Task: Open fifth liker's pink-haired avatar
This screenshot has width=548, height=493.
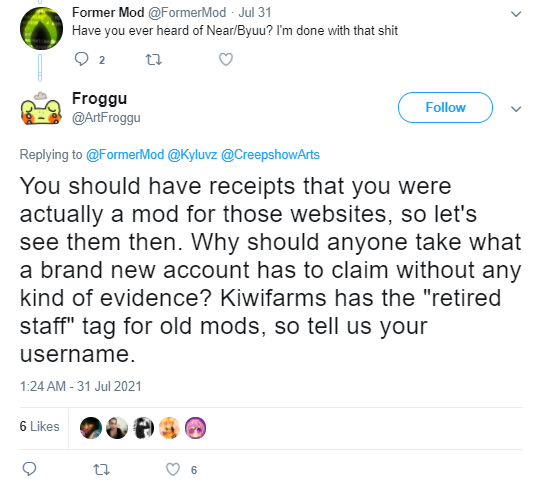Action: click(195, 428)
